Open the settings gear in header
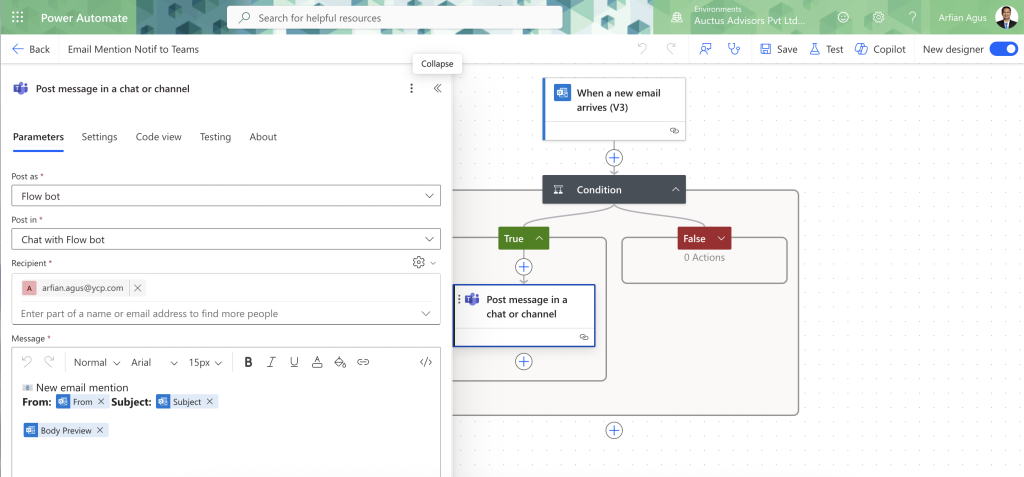Screen dimensions: 1024x477 (878, 18)
